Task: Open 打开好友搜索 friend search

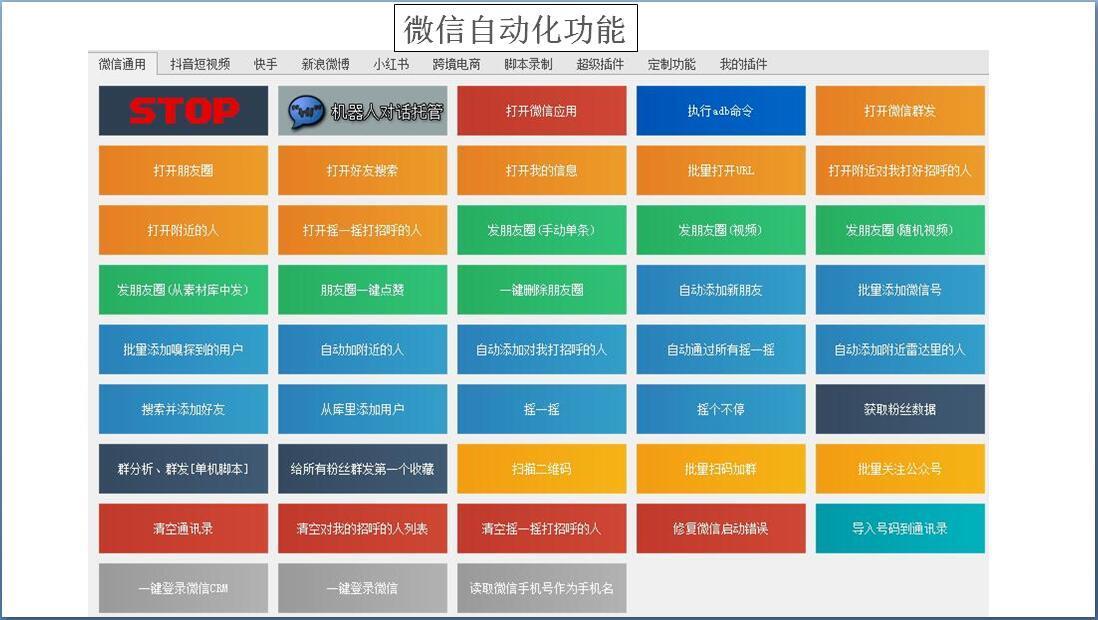Action: (x=362, y=170)
